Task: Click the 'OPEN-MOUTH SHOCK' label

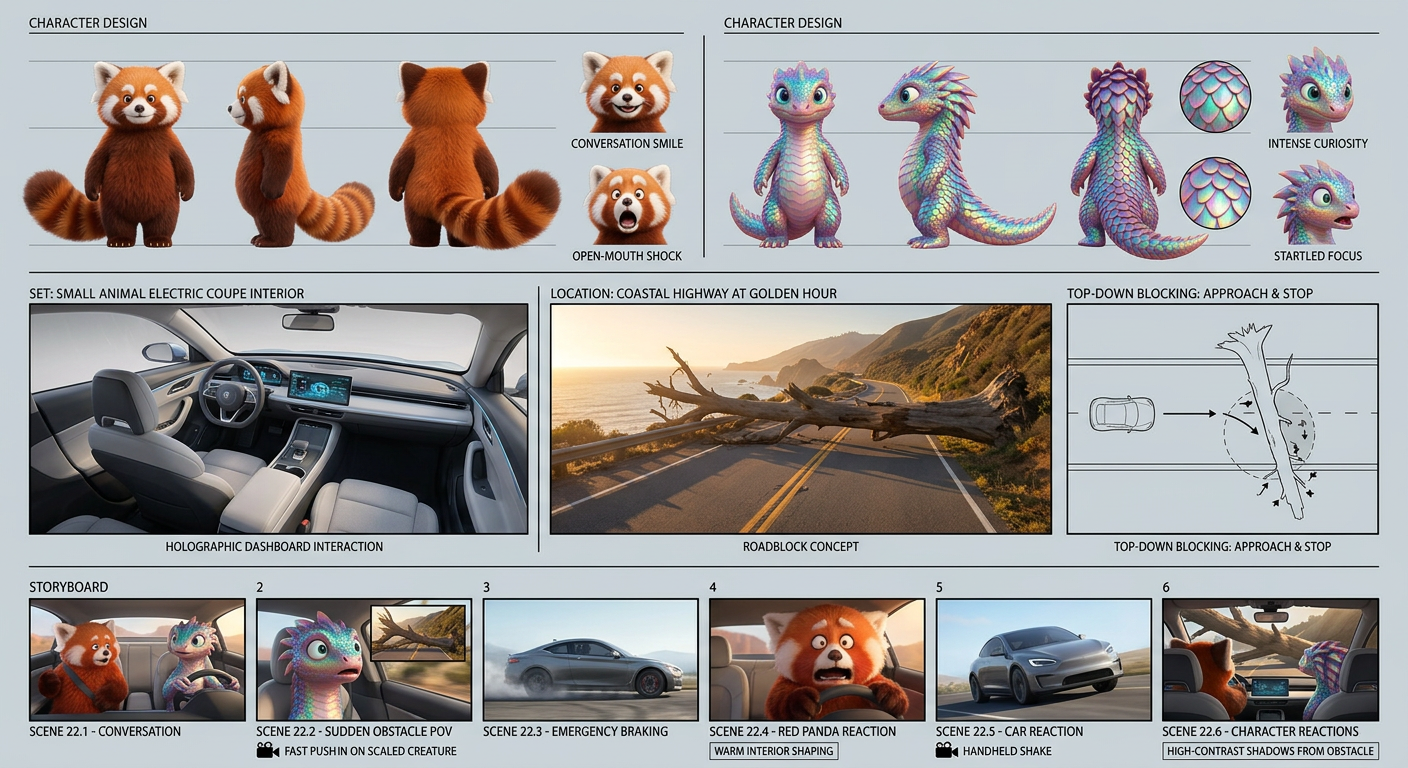Action: pyautogui.click(x=627, y=256)
